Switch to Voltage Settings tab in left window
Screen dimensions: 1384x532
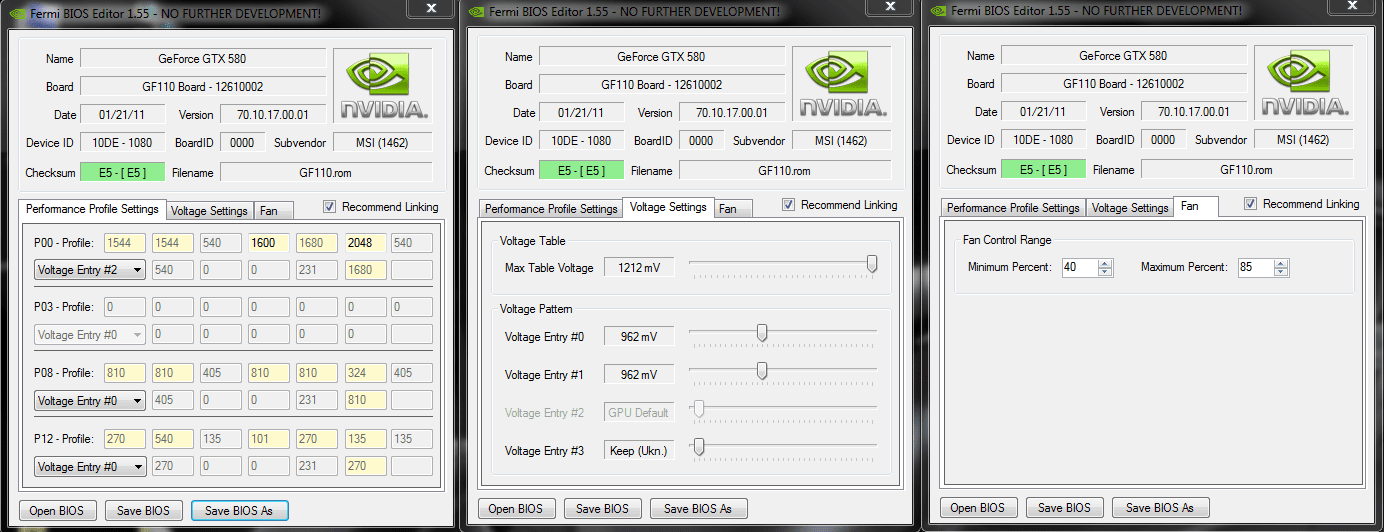209,211
